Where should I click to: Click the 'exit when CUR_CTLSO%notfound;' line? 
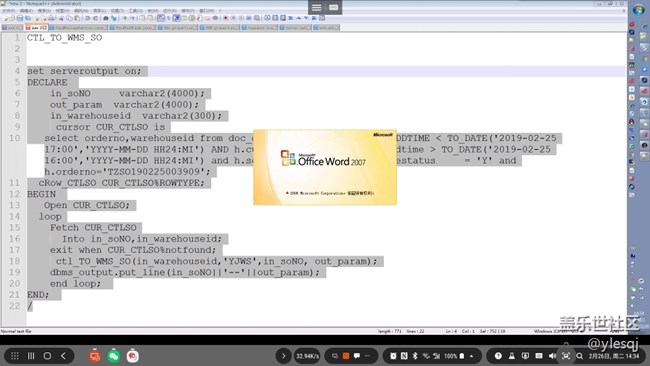point(133,250)
